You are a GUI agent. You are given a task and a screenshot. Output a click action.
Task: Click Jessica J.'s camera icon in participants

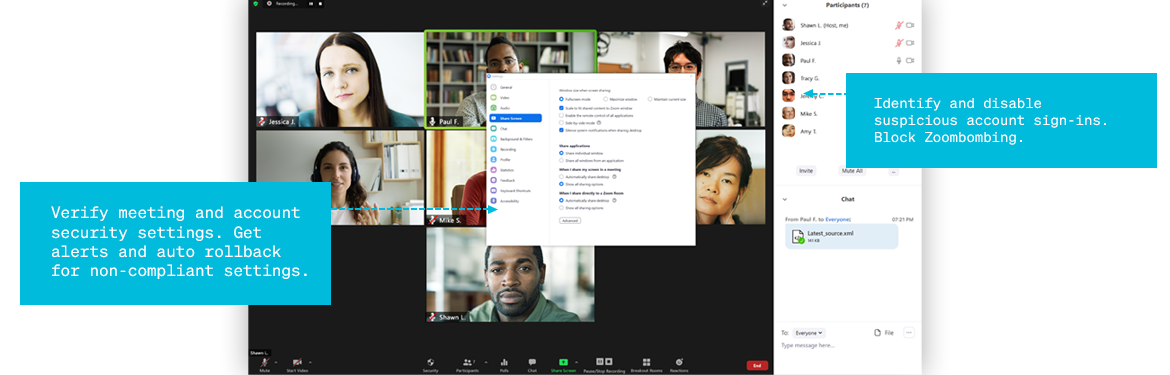tap(910, 43)
